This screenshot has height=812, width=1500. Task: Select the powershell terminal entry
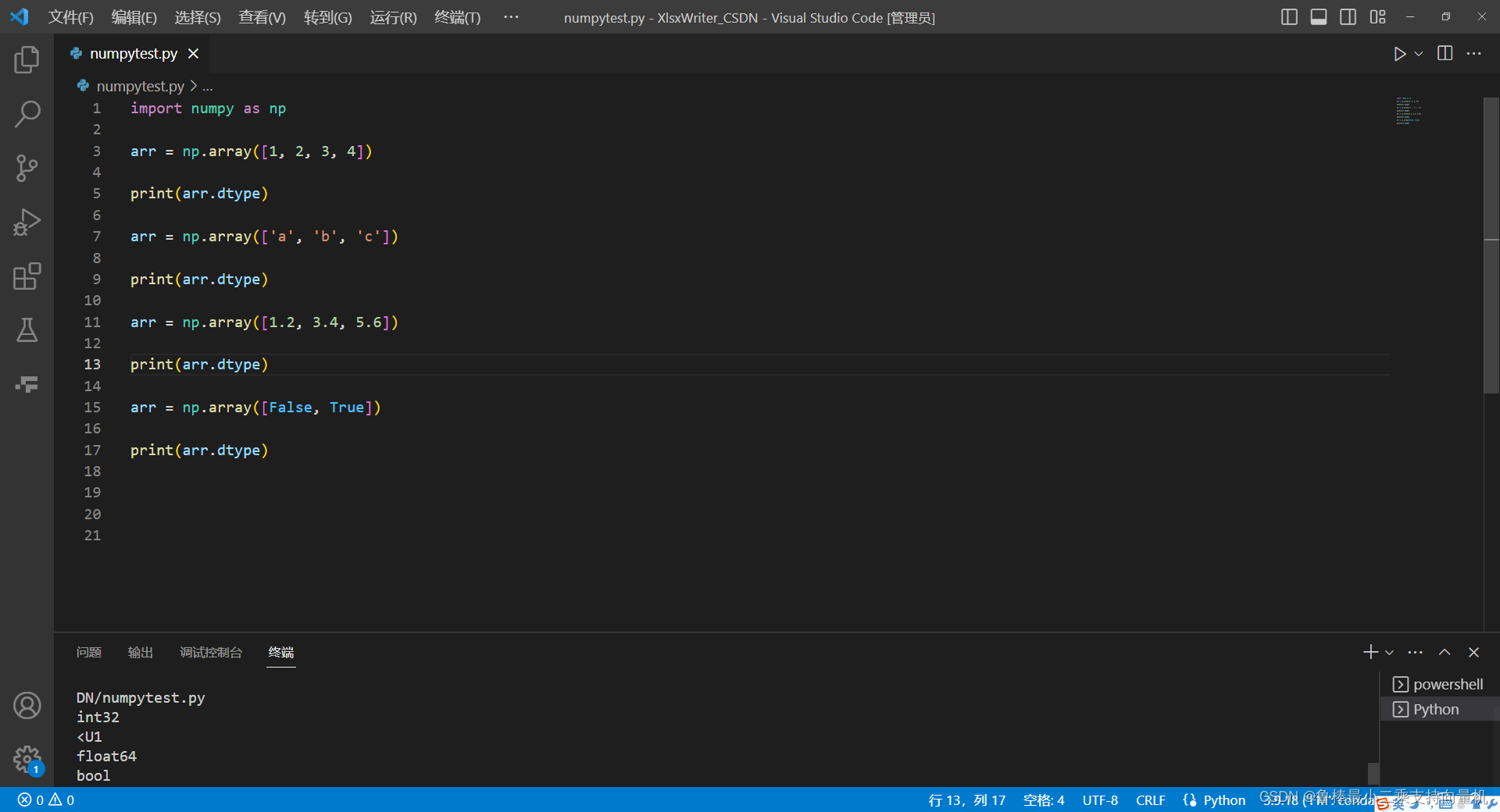1439,685
